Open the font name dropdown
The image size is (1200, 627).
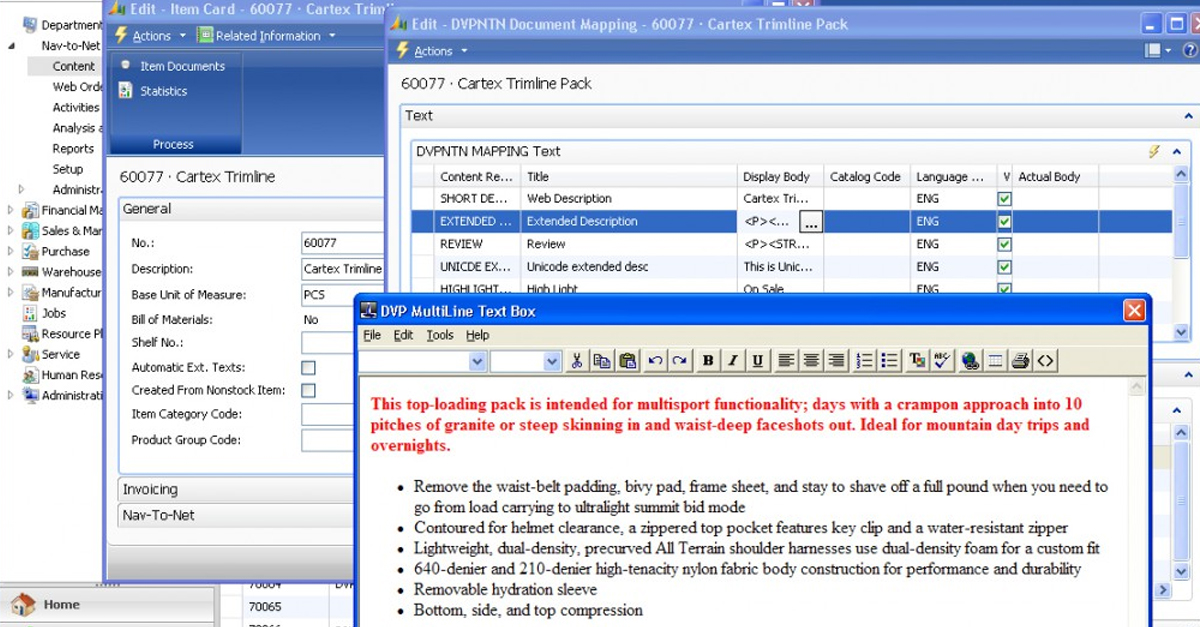[x=477, y=361]
